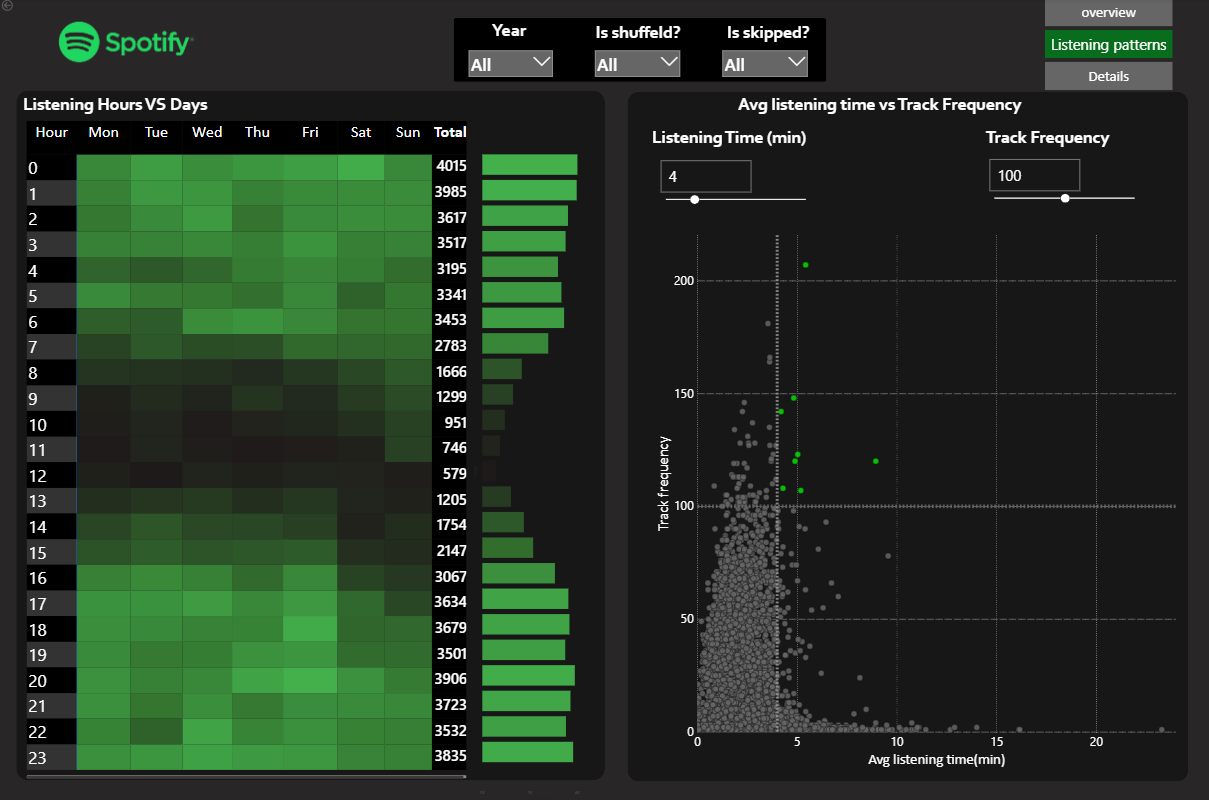Viewport: 1209px width, 800px height.
Task: Select the heatmap cell for Monday hour 5
Action: point(103,295)
